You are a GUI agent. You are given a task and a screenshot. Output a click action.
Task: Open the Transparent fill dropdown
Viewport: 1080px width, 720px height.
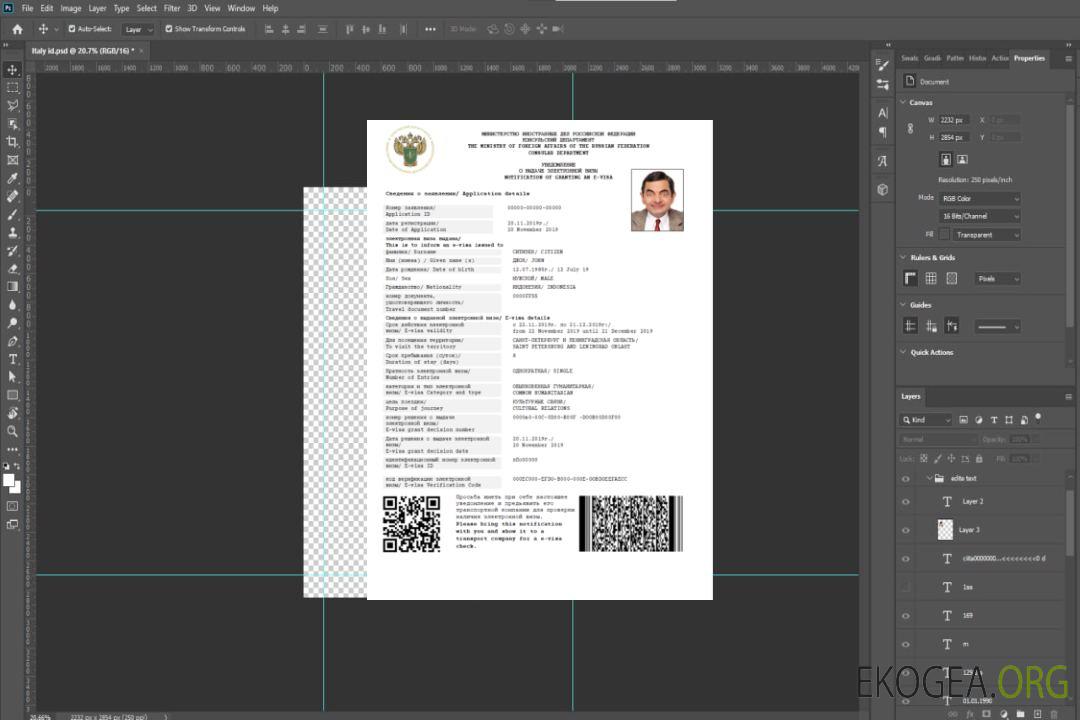[986, 235]
